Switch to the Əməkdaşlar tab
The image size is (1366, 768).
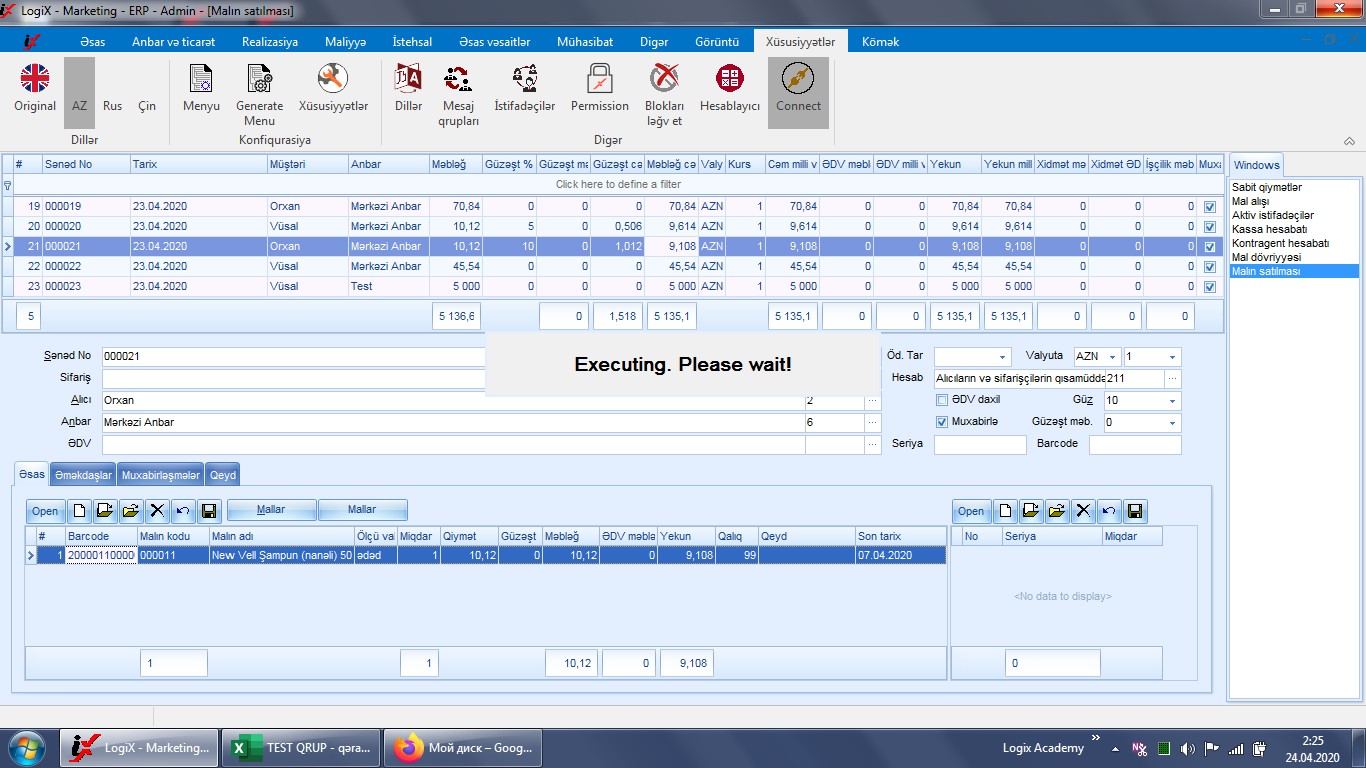83,475
